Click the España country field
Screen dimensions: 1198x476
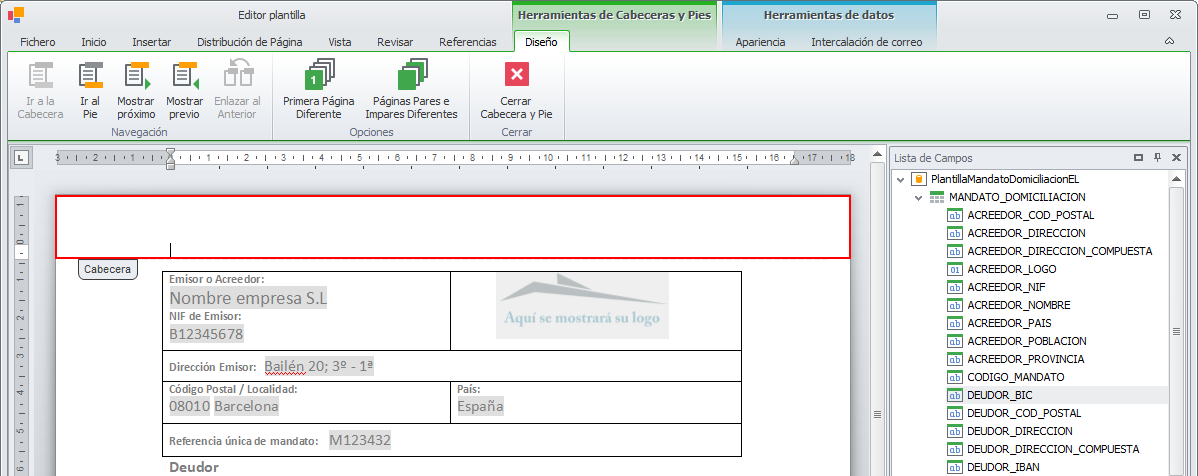click(481, 406)
